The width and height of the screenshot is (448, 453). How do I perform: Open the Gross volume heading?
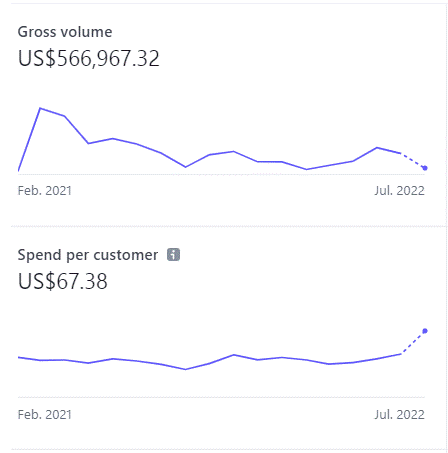pos(65,32)
